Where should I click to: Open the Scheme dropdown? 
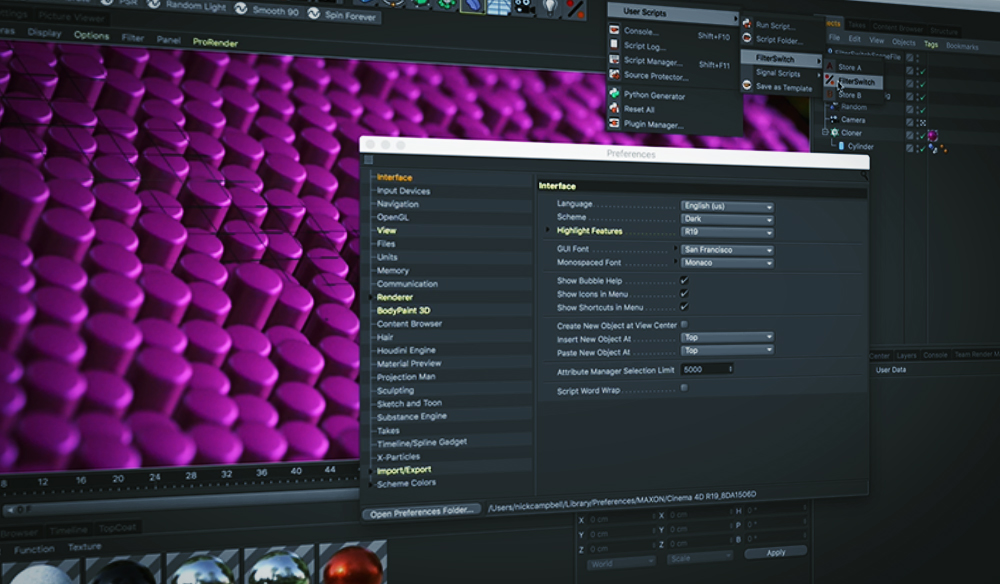tap(727, 219)
